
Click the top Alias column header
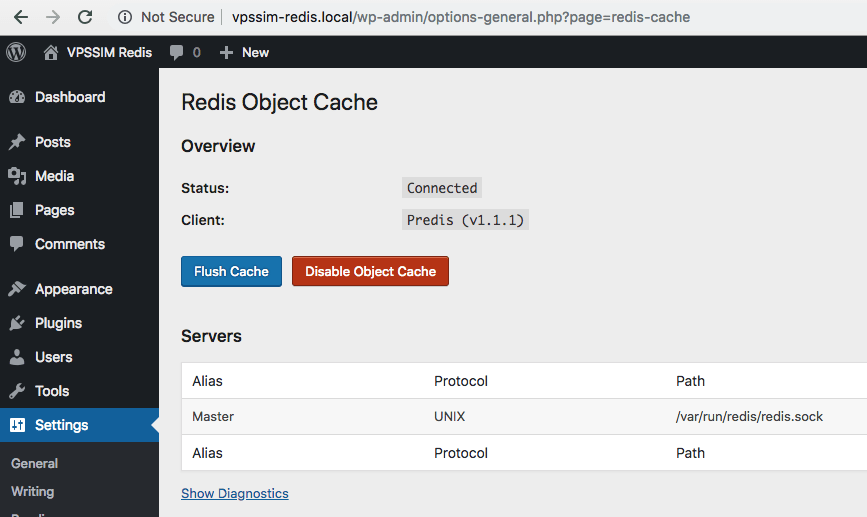tap(207, 381)
